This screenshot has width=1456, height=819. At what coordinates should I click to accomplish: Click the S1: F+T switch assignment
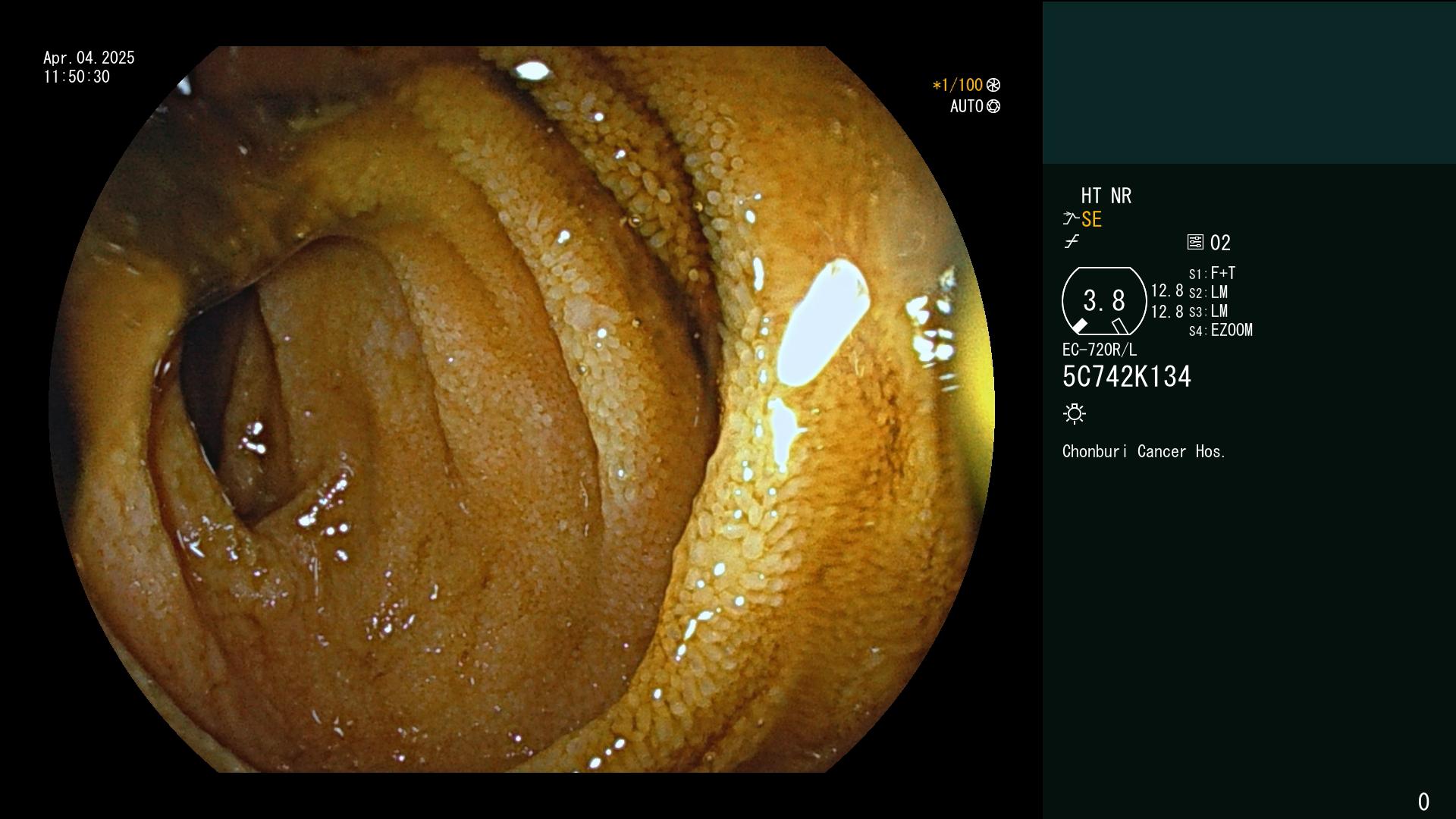click(1213, 274)
